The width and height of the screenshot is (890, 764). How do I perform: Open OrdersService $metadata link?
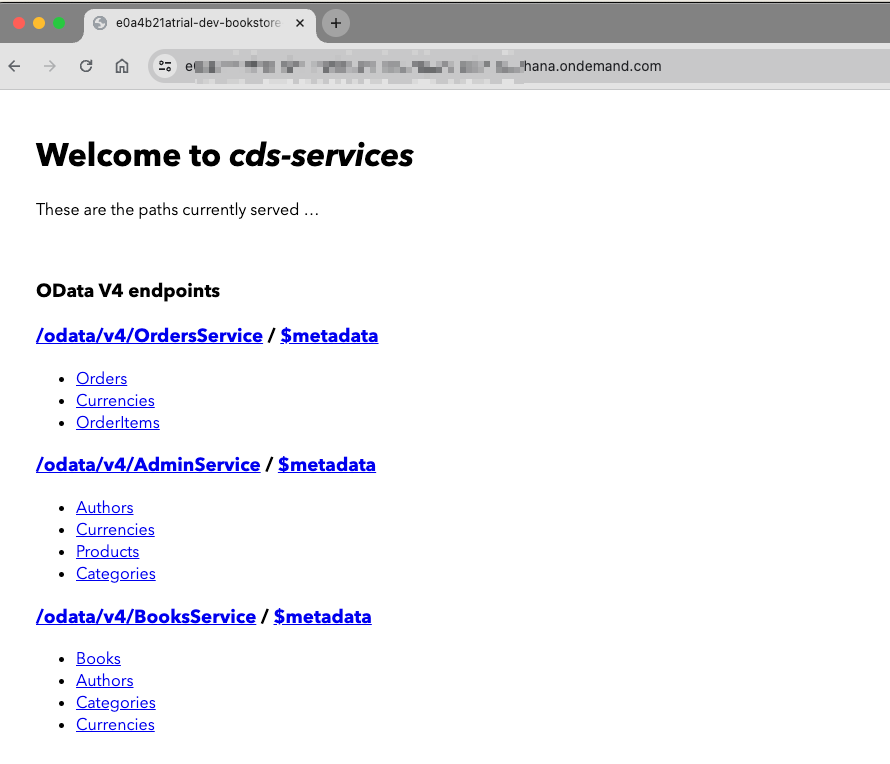329,335
